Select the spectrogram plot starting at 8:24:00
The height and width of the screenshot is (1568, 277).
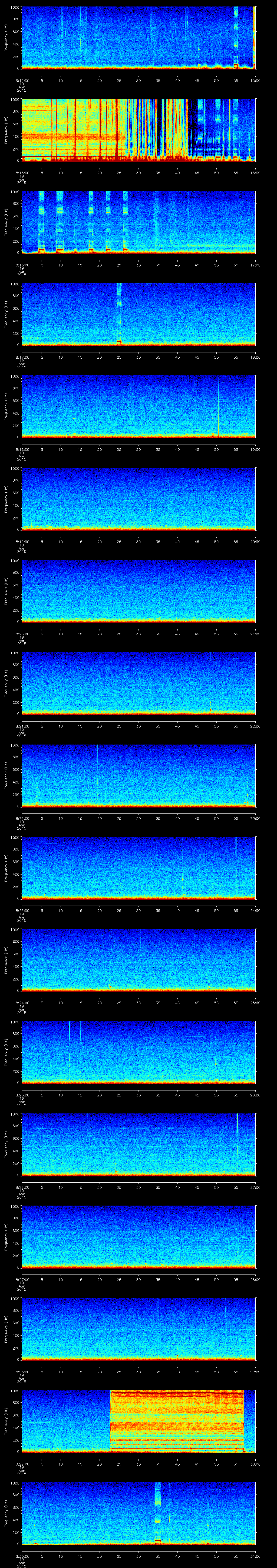(x=138, y=960)
